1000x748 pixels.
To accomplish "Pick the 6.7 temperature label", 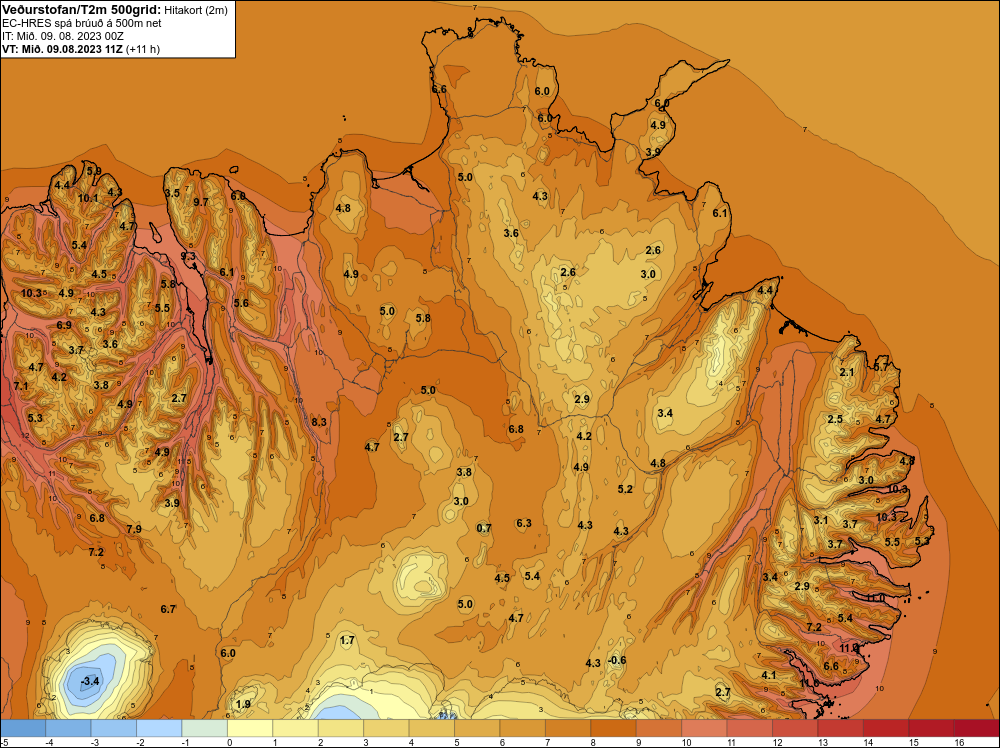I will click(x=168, y=609).
